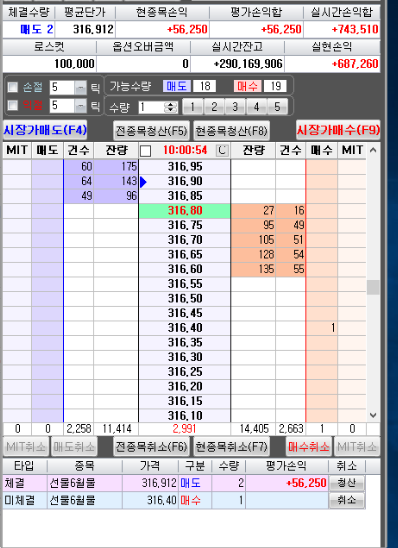Select 체결 선물6월물 position row
This screenshot has height=548, width=398.
[184, 483]
